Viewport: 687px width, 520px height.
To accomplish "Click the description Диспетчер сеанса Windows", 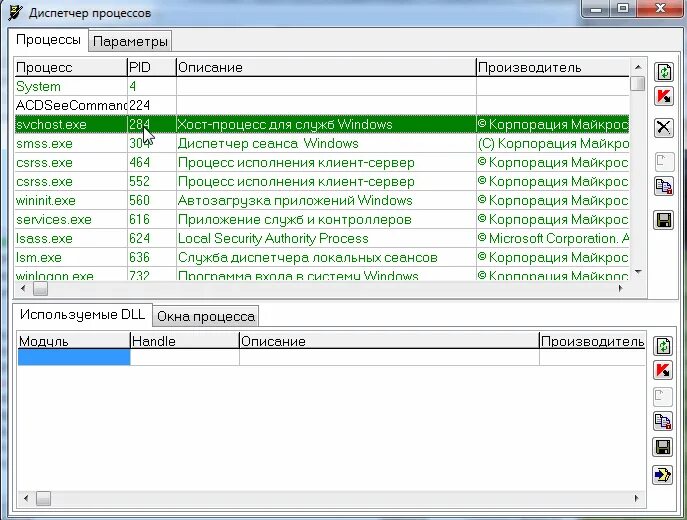I will pyautogui.click(x=268, y=143).
